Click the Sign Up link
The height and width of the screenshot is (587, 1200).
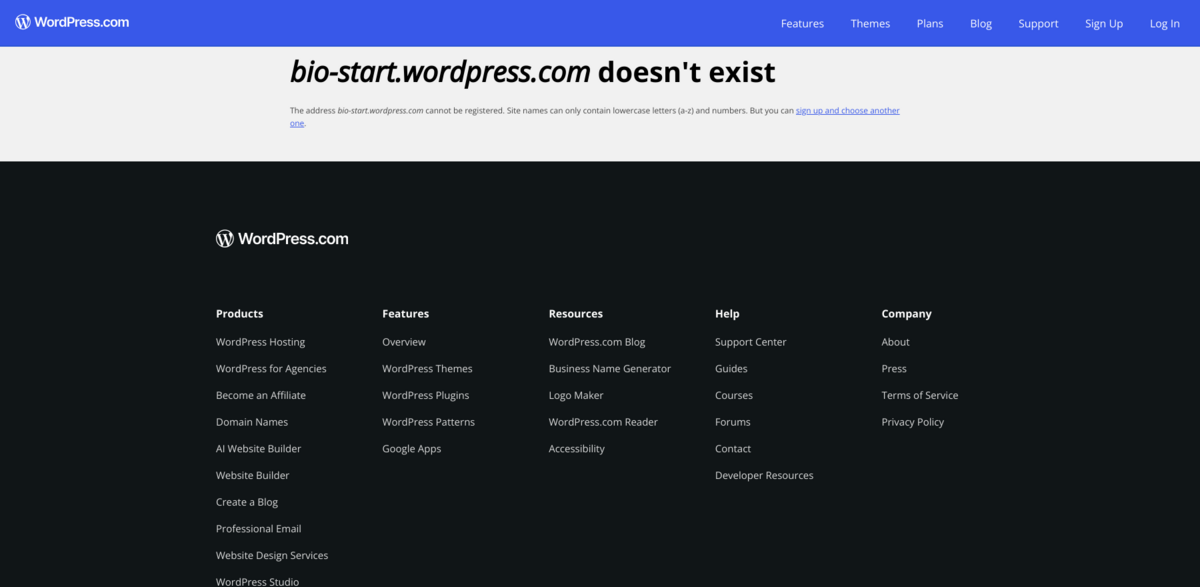[x=1104, y=23]
